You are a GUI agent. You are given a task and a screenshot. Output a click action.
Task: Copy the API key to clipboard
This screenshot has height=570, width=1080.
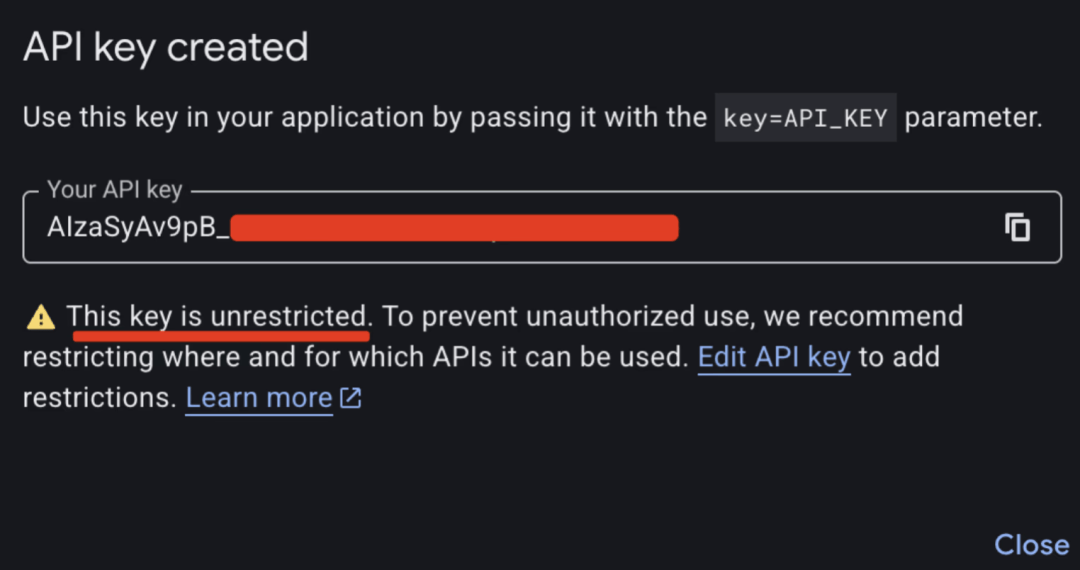pos(1017,227)
